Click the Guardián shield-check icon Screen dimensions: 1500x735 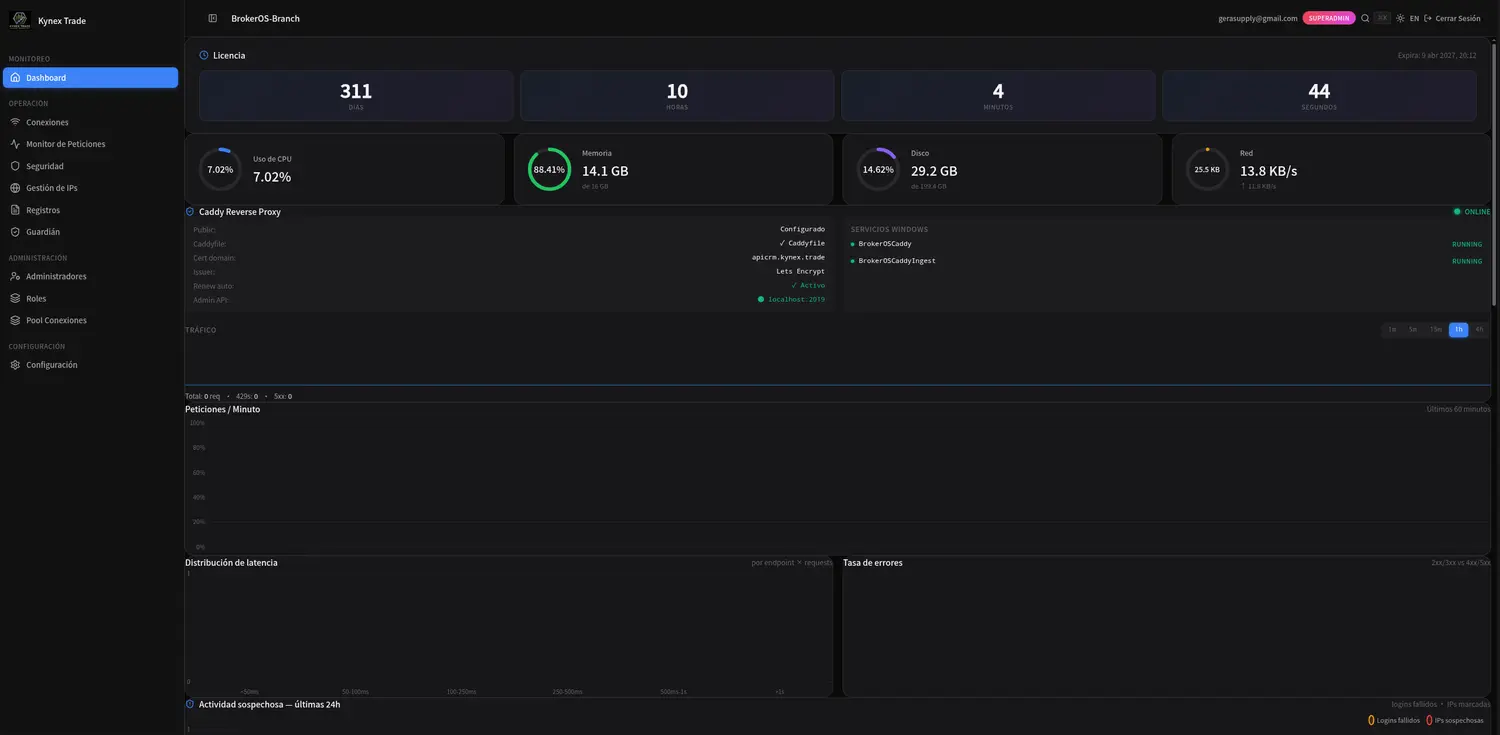pos(15,232)
